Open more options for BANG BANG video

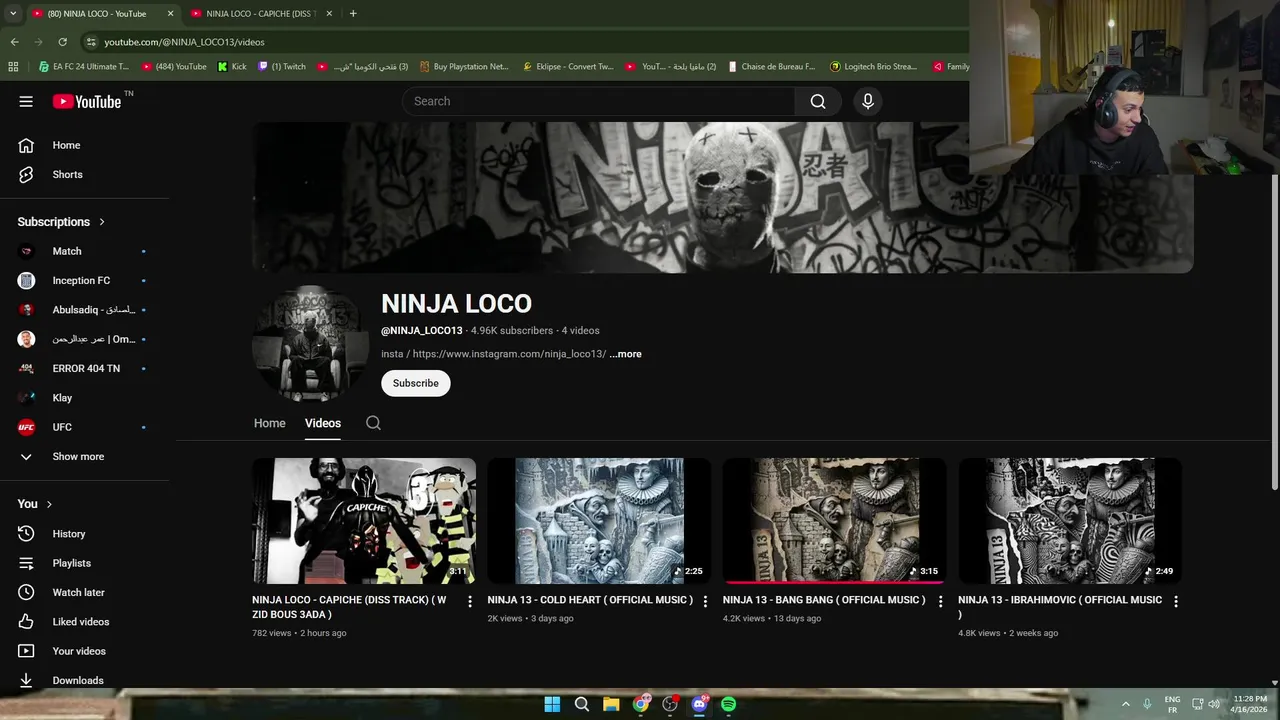[x=940, y=602]
